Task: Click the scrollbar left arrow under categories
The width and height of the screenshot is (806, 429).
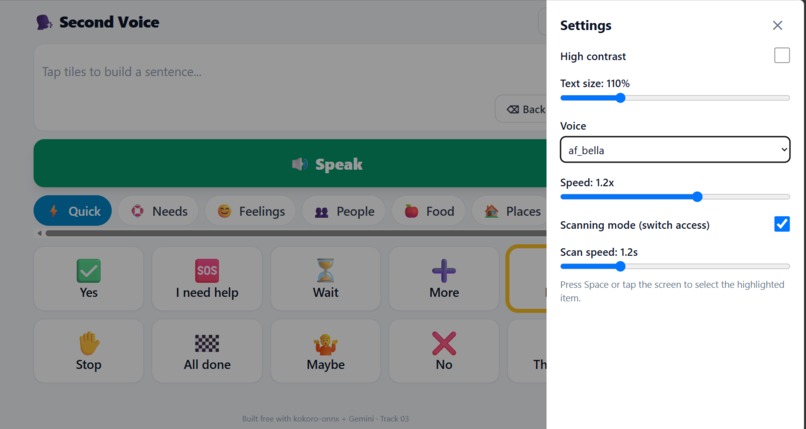Action: point(39,233)
